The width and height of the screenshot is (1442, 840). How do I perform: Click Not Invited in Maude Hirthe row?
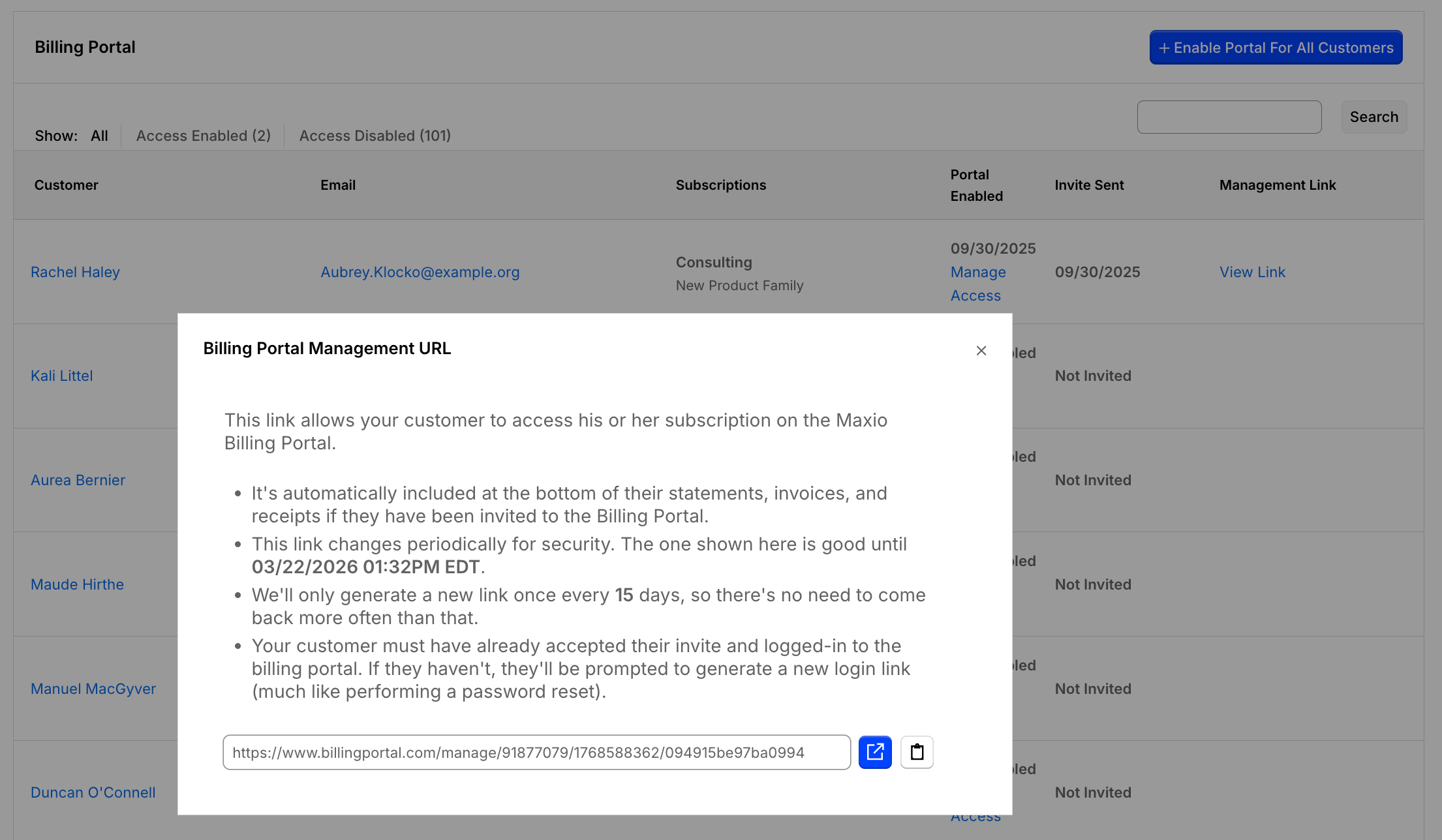1093,584
